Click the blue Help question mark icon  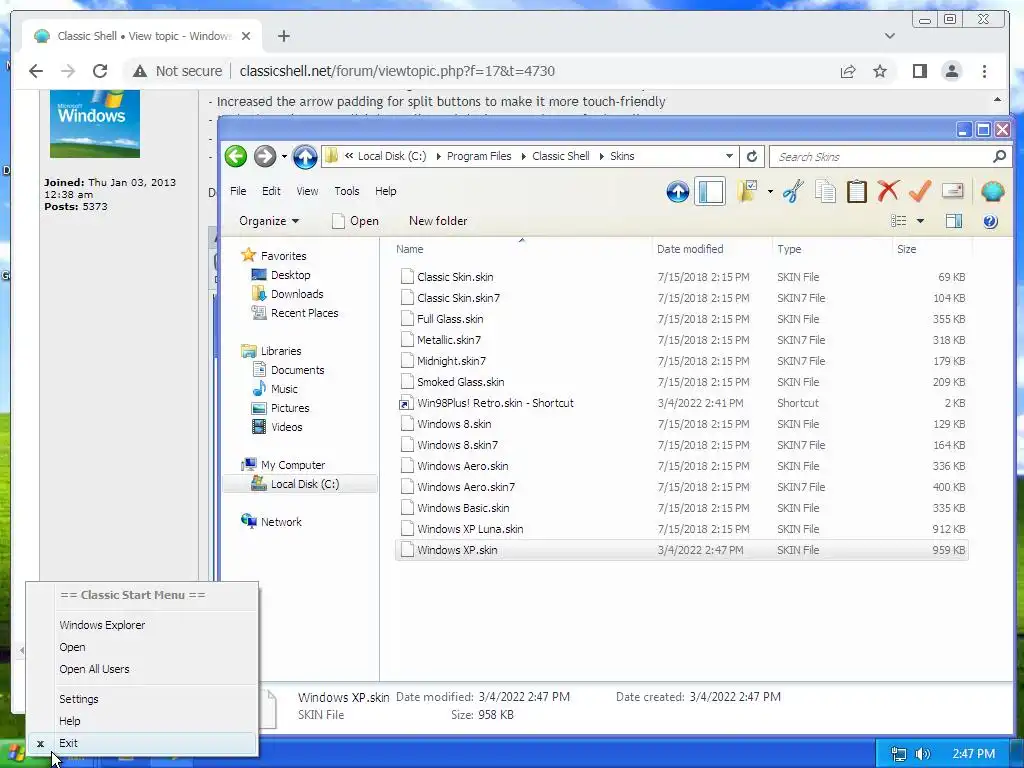tap(990, 221)
